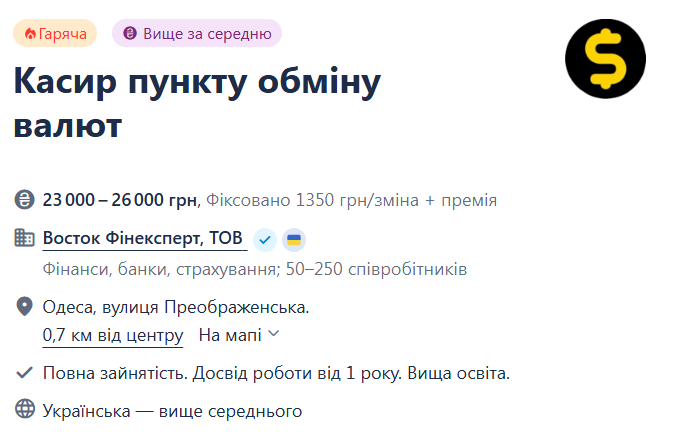The height and width of the screenshot is (442, 682).
Task: Click the checkmark icon beside Повна зайнятість
Action: tap(24, 373)
